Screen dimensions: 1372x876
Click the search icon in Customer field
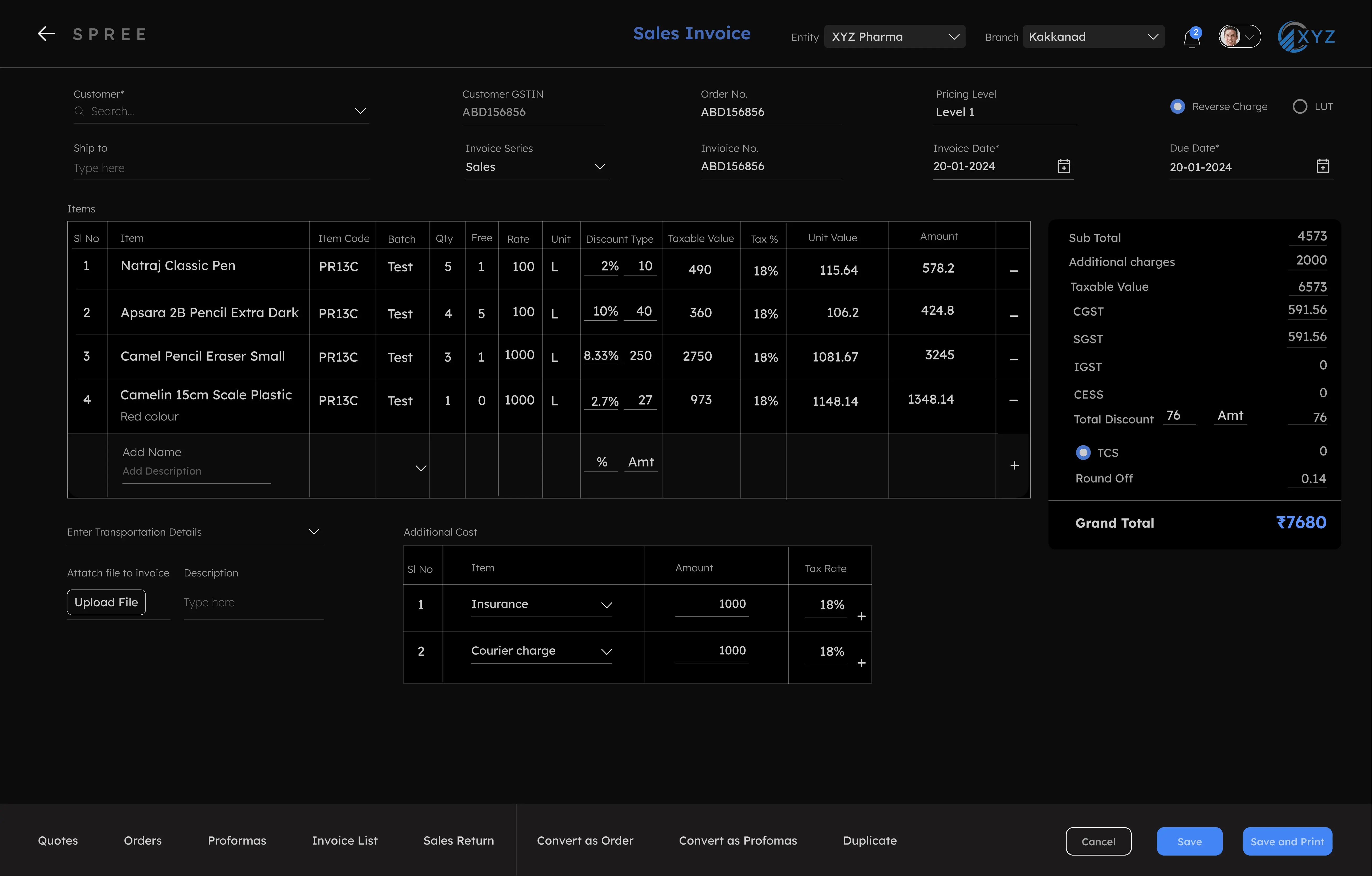[80, 111]
